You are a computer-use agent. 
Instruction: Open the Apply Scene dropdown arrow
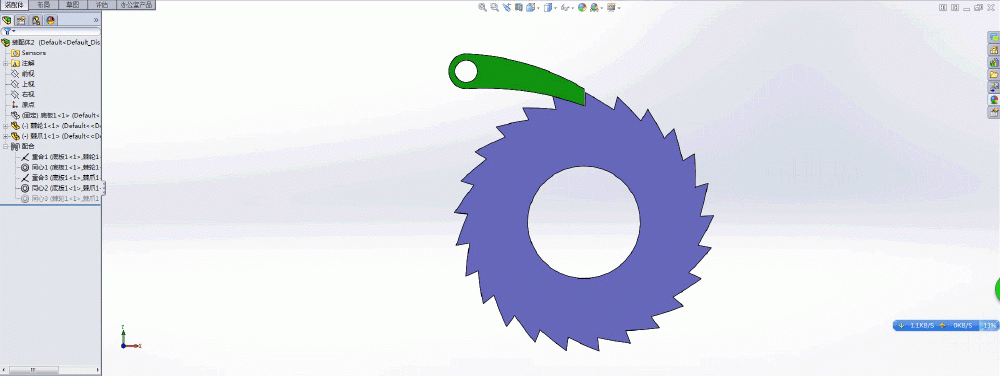coord(602,8)
